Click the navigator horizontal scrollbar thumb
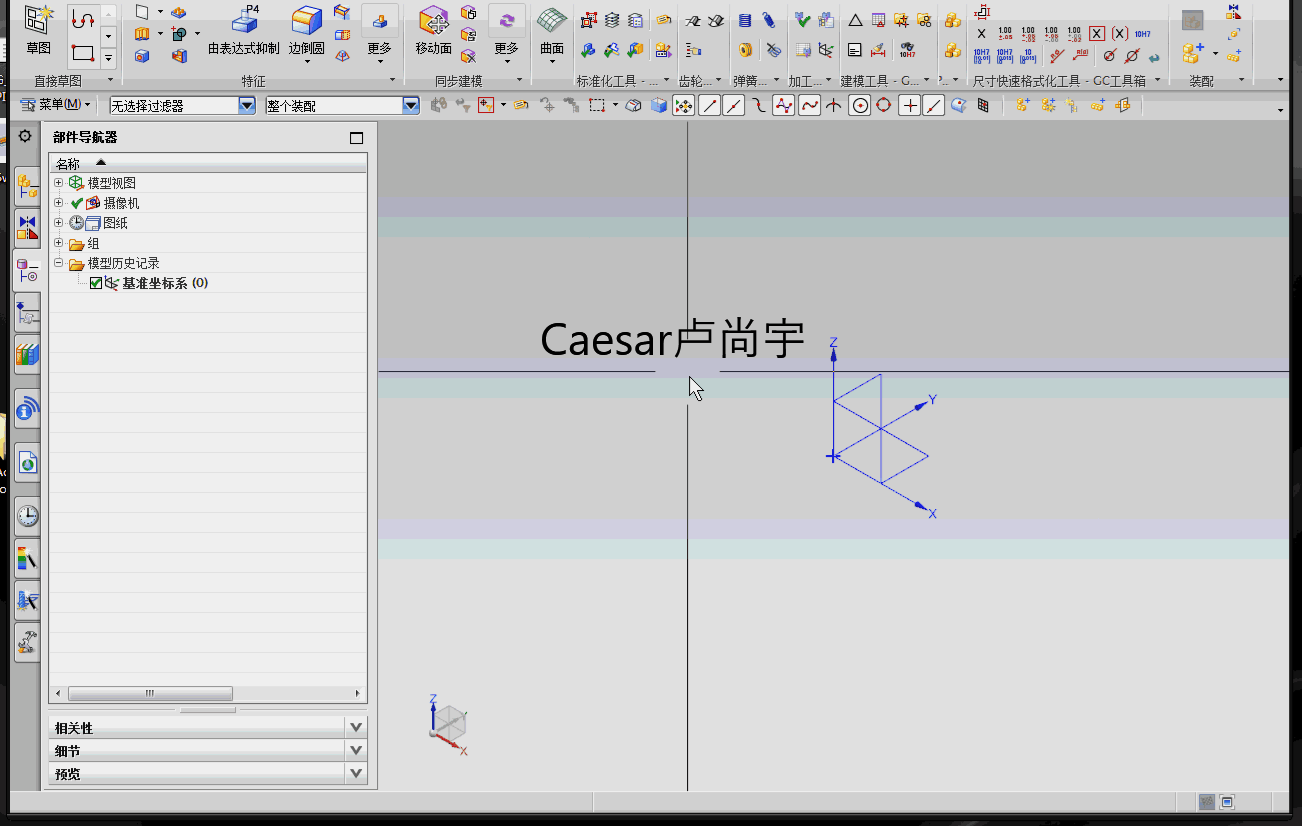Screen dimensions: 1302x826 click(150, 693)
